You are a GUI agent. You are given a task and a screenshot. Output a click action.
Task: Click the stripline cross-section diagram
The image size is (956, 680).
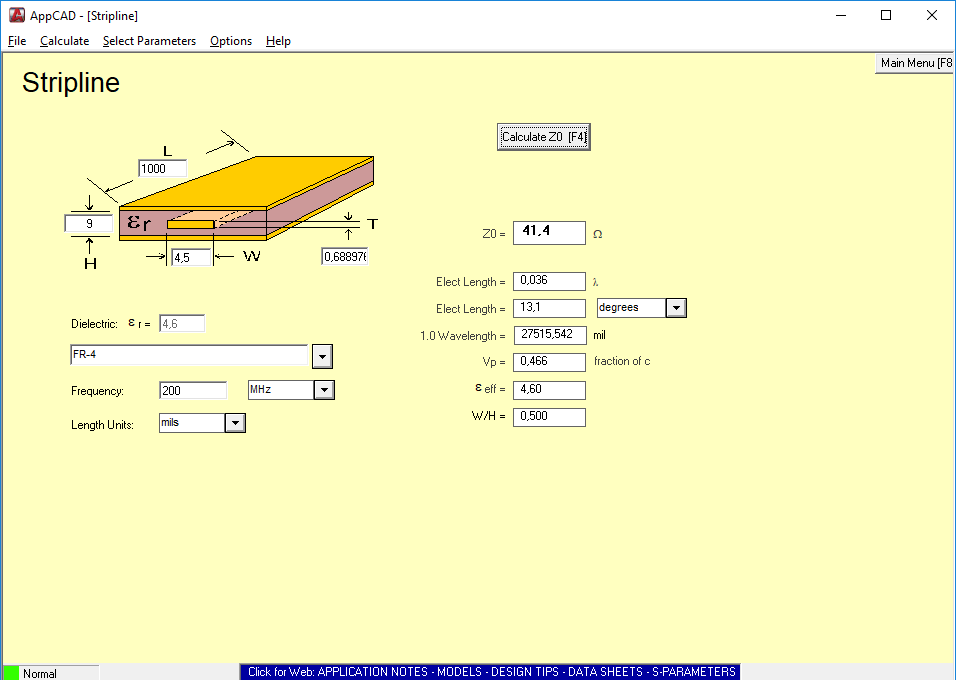point(246,198)
